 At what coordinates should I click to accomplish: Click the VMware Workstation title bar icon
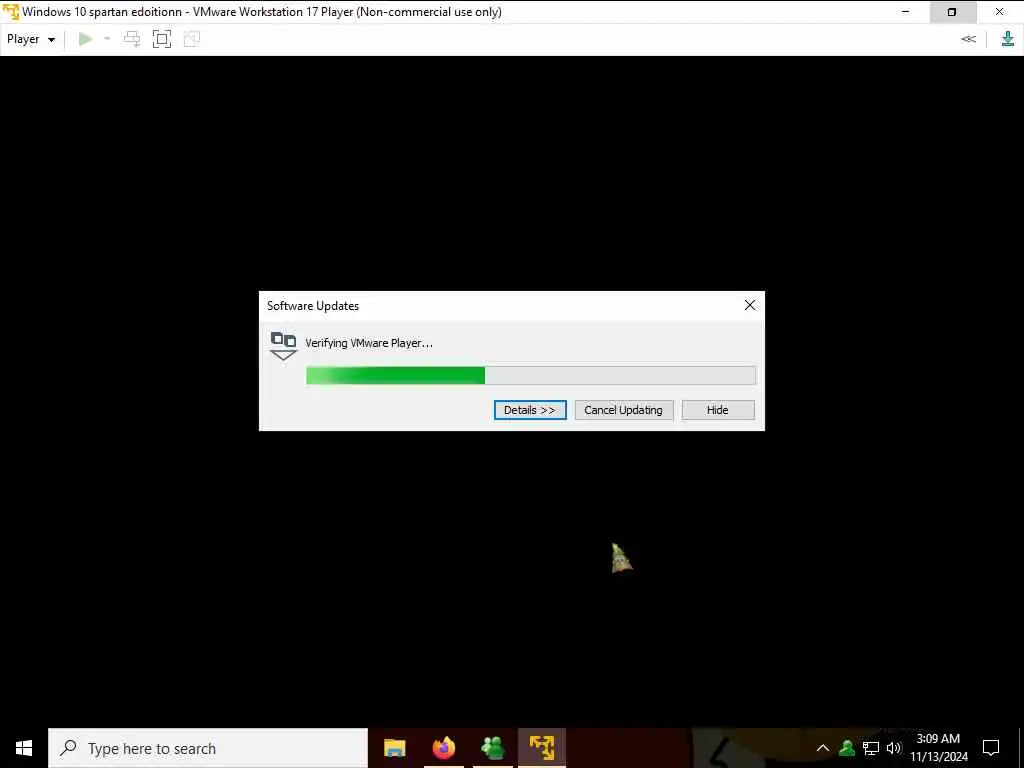(11, 12)
